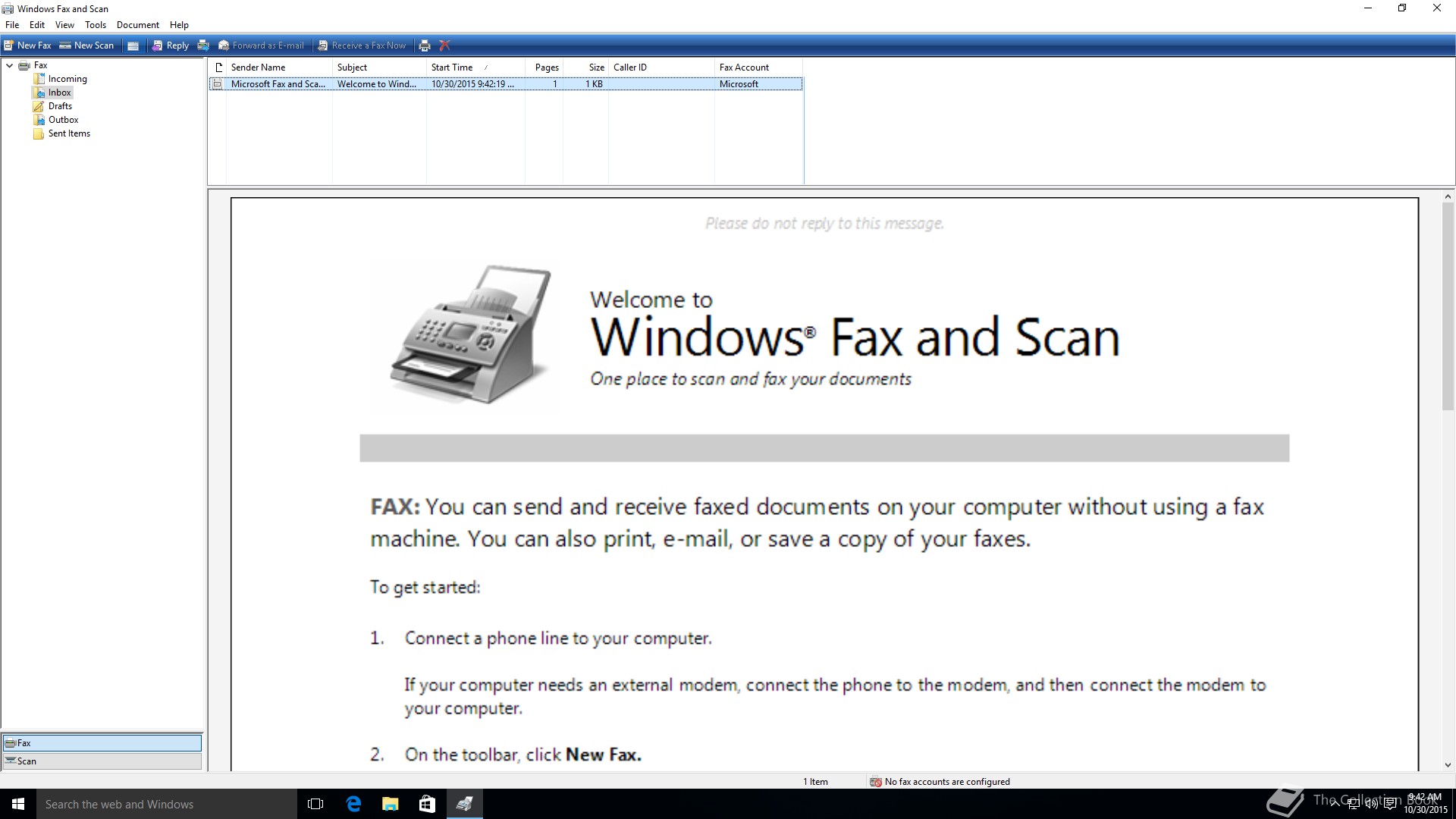This screenshot has width=1456, height=819.
Task: Click the Reply toolbar button
Action: coord(171,45)
